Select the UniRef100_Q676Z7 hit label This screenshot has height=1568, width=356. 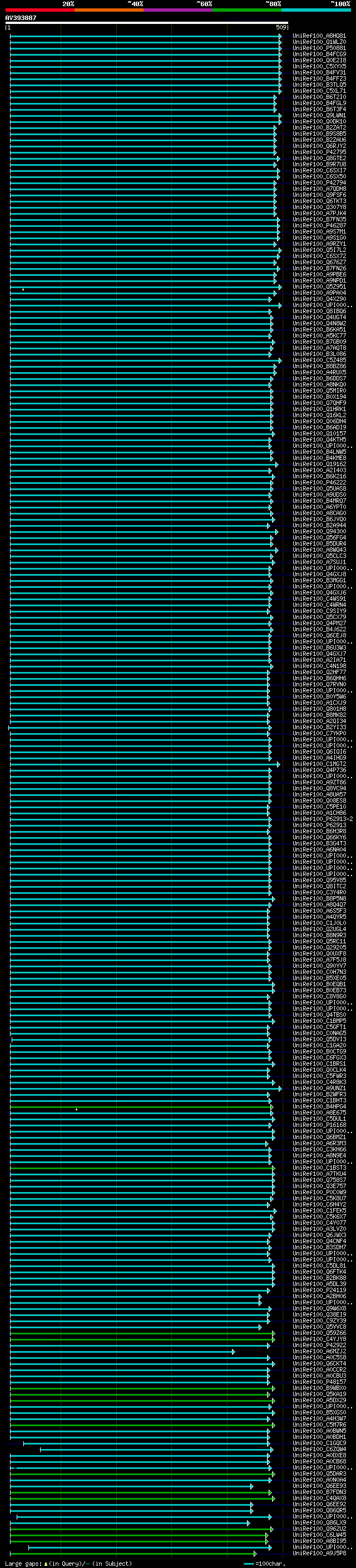point(319,263)
